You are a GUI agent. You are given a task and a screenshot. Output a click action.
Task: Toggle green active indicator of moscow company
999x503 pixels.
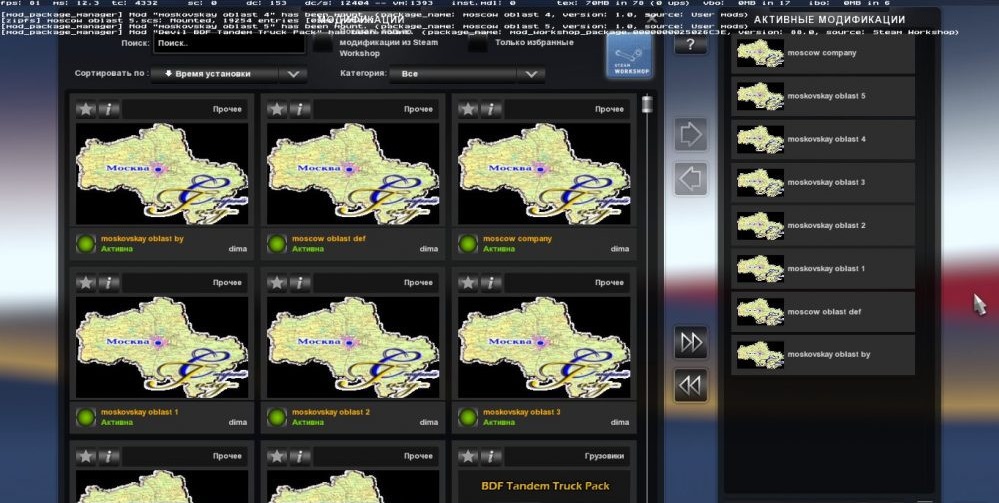coord(468,243)
